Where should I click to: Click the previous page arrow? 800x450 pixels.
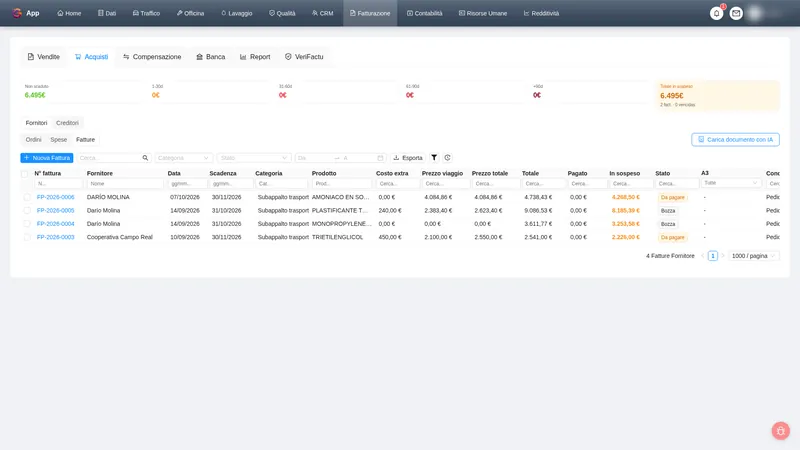pos(703,256)
